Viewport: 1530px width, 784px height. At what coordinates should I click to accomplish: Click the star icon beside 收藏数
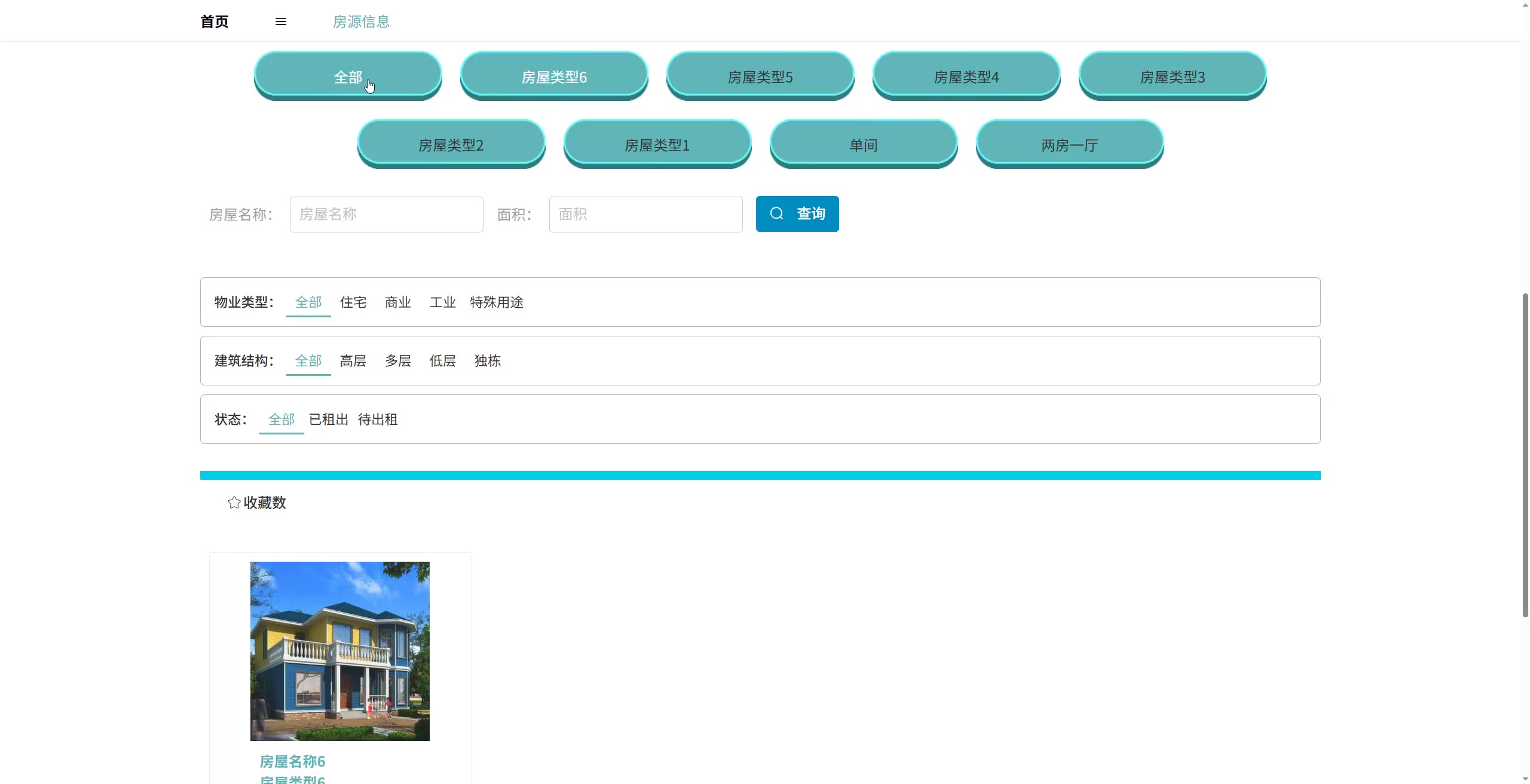point(234,503)
